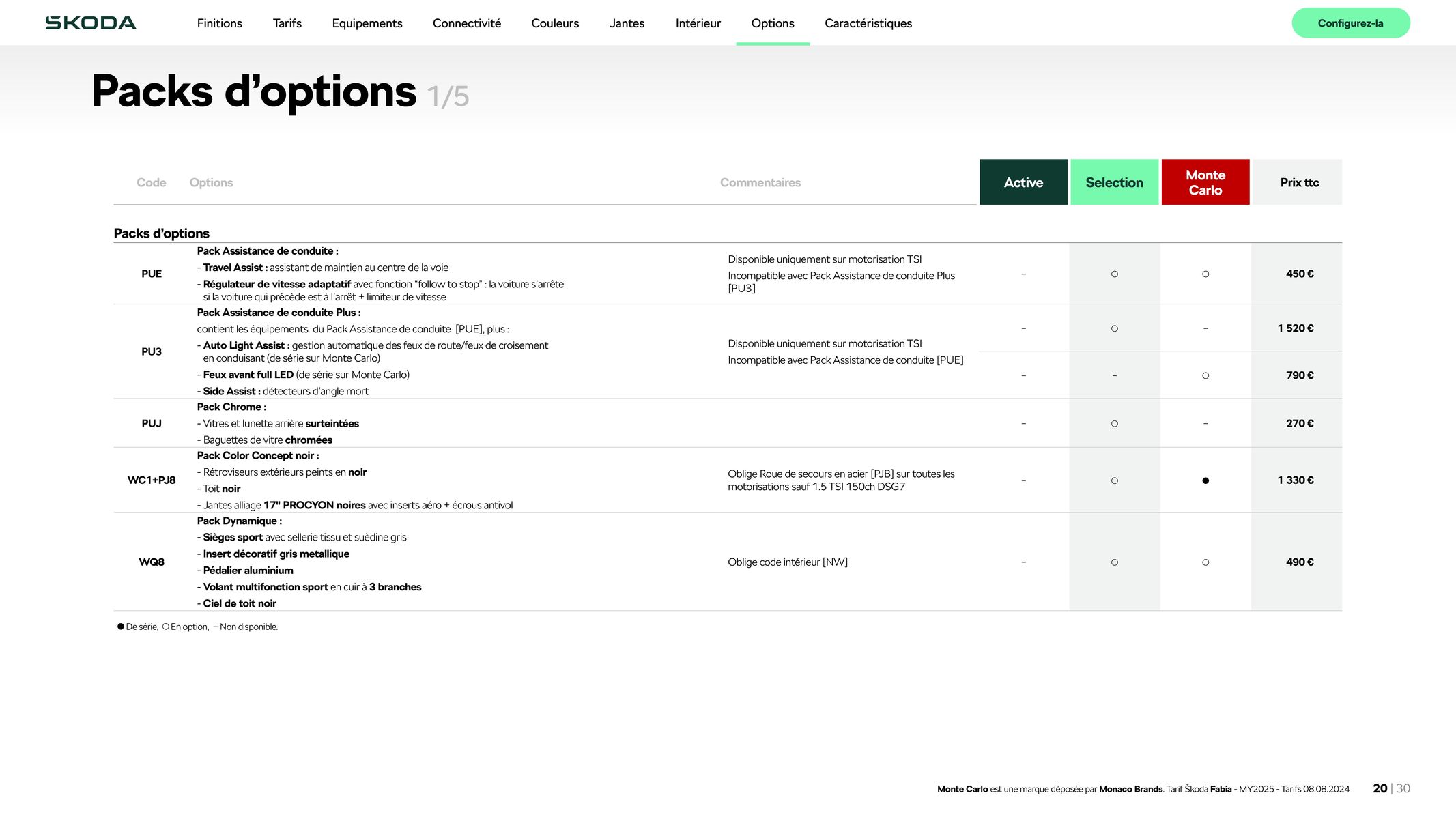Screen dimensions: 1456x819
Task: Open the Couleurs tab
Action: tap(555, 23)
